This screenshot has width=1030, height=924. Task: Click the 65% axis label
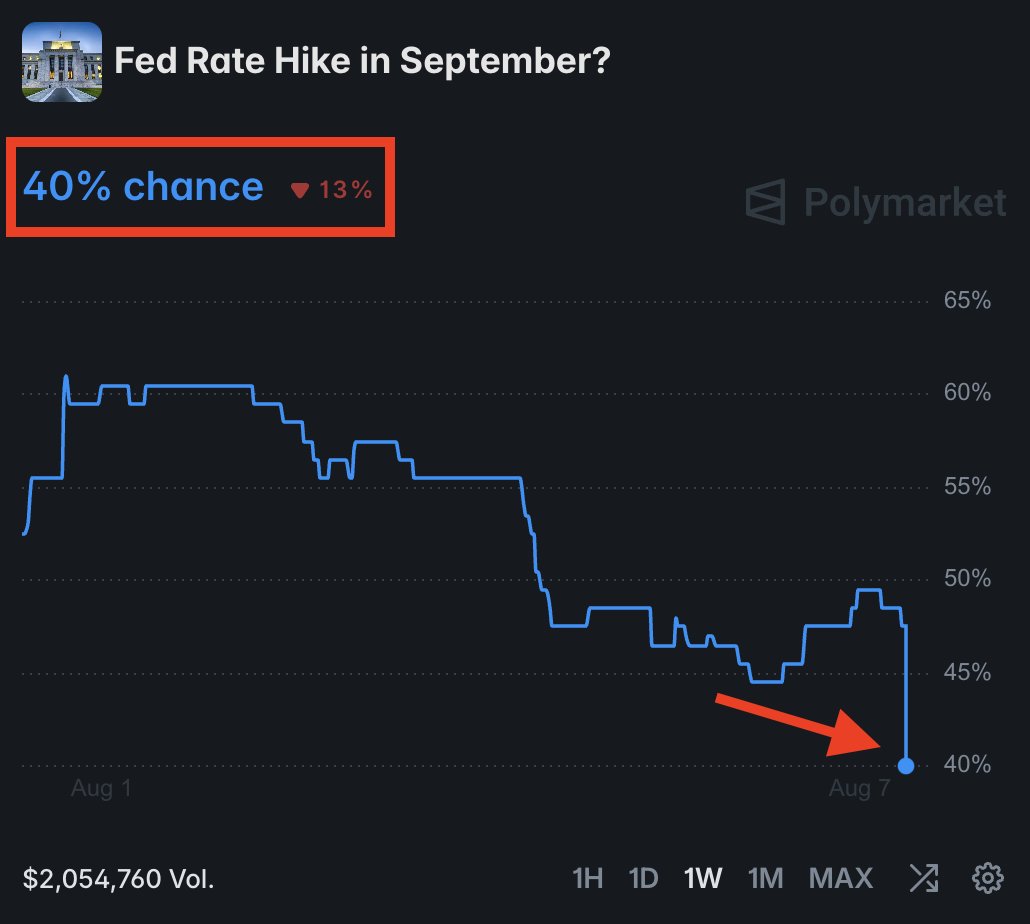tap(967, 300)
